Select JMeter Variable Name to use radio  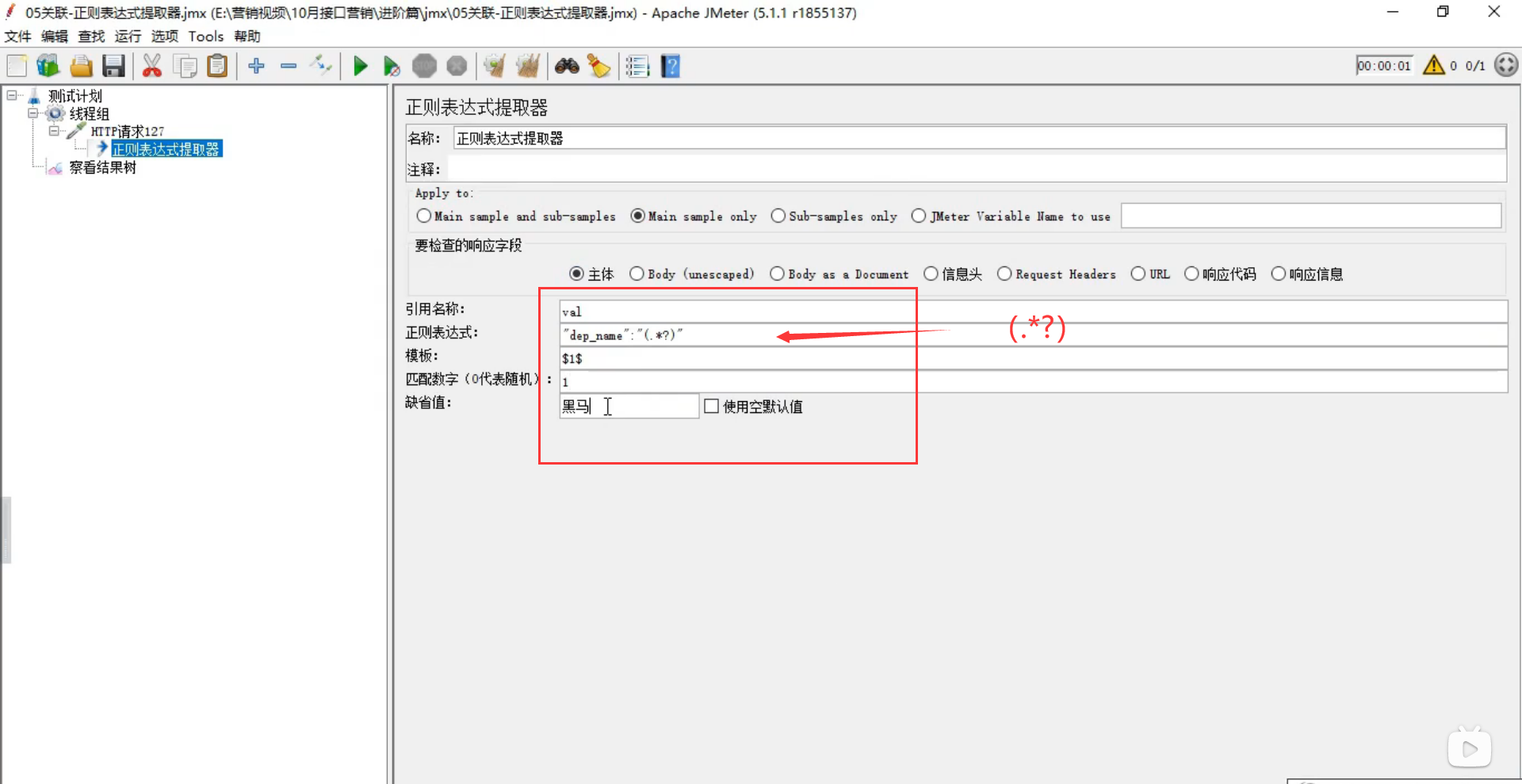click(x=919, y=216)
